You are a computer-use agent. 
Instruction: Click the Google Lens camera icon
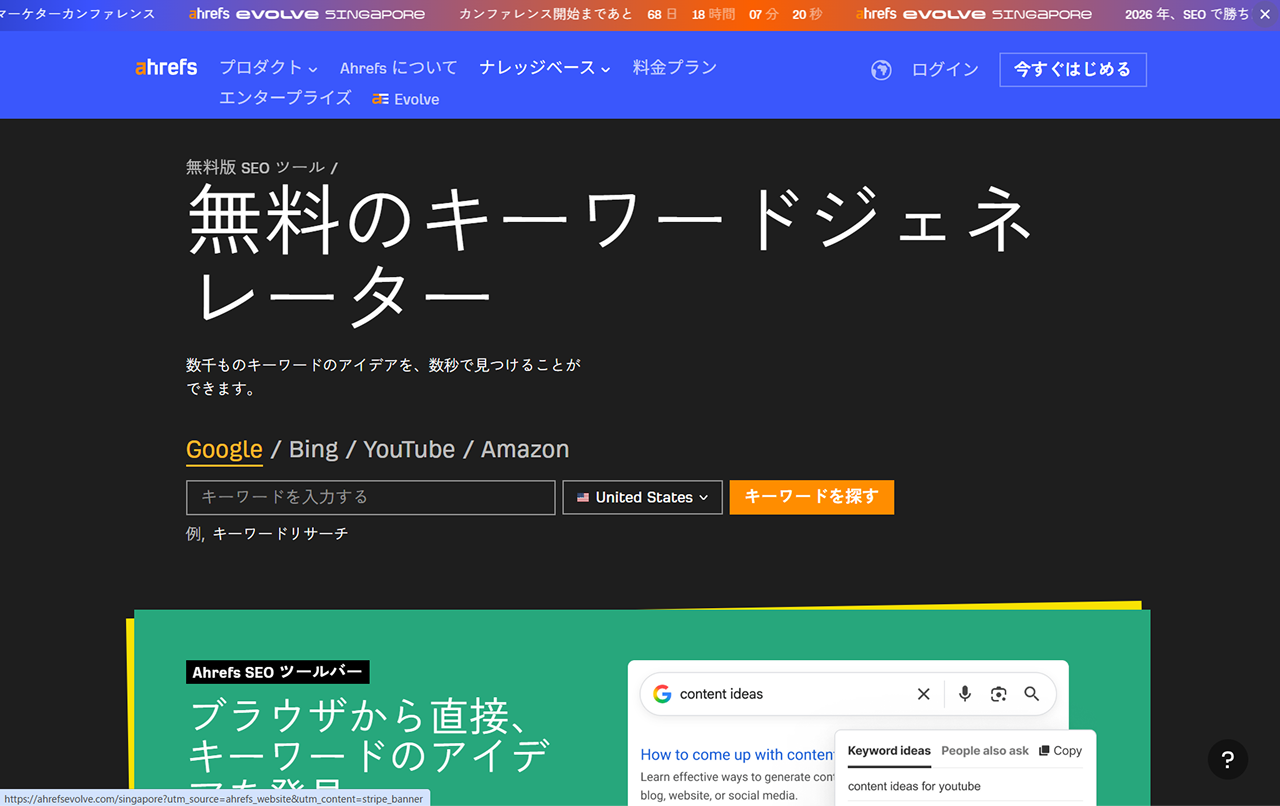tap(998, 694)
